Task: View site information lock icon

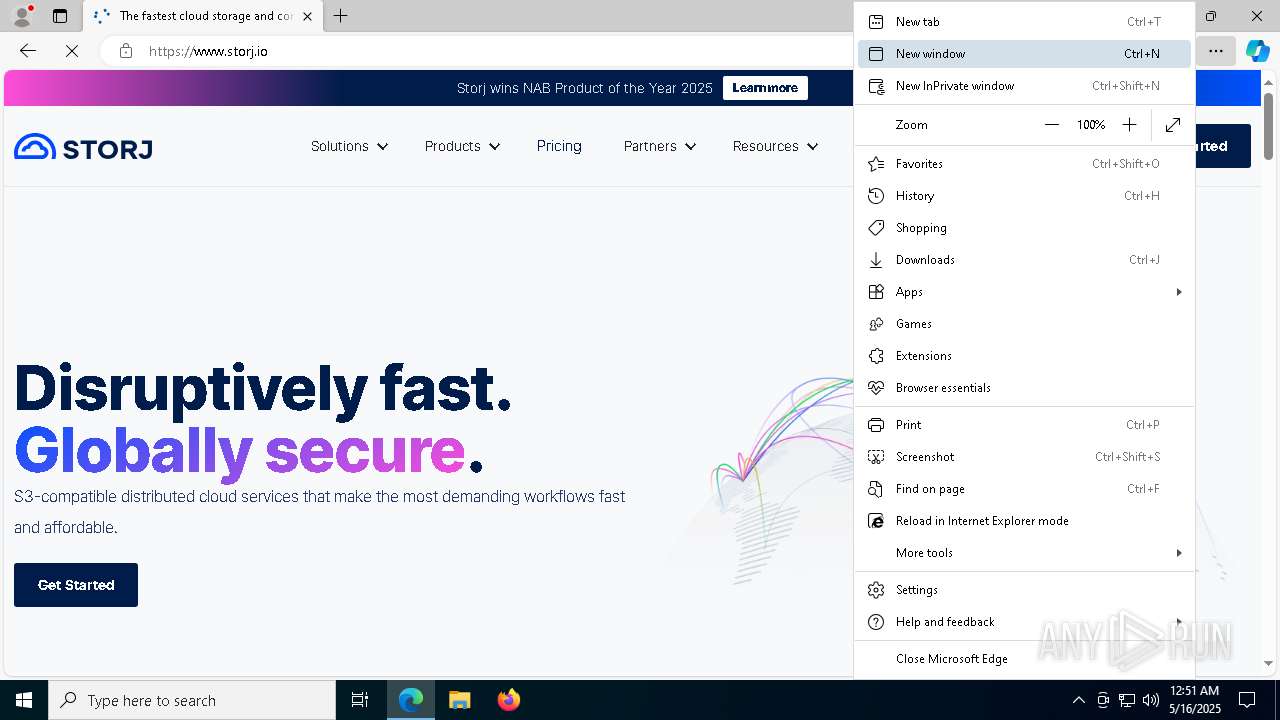Action: point(126,51)
